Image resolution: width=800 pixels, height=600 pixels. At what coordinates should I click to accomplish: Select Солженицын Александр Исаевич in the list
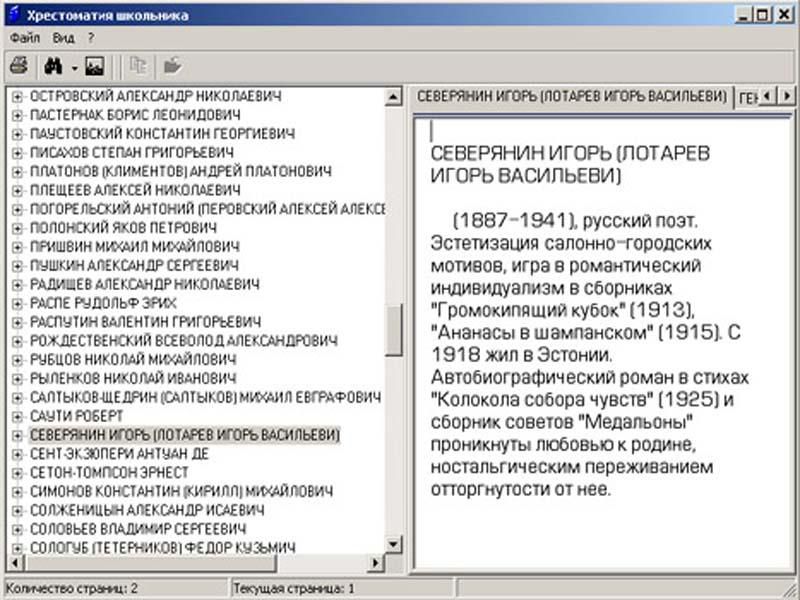[x=148, y=510]
